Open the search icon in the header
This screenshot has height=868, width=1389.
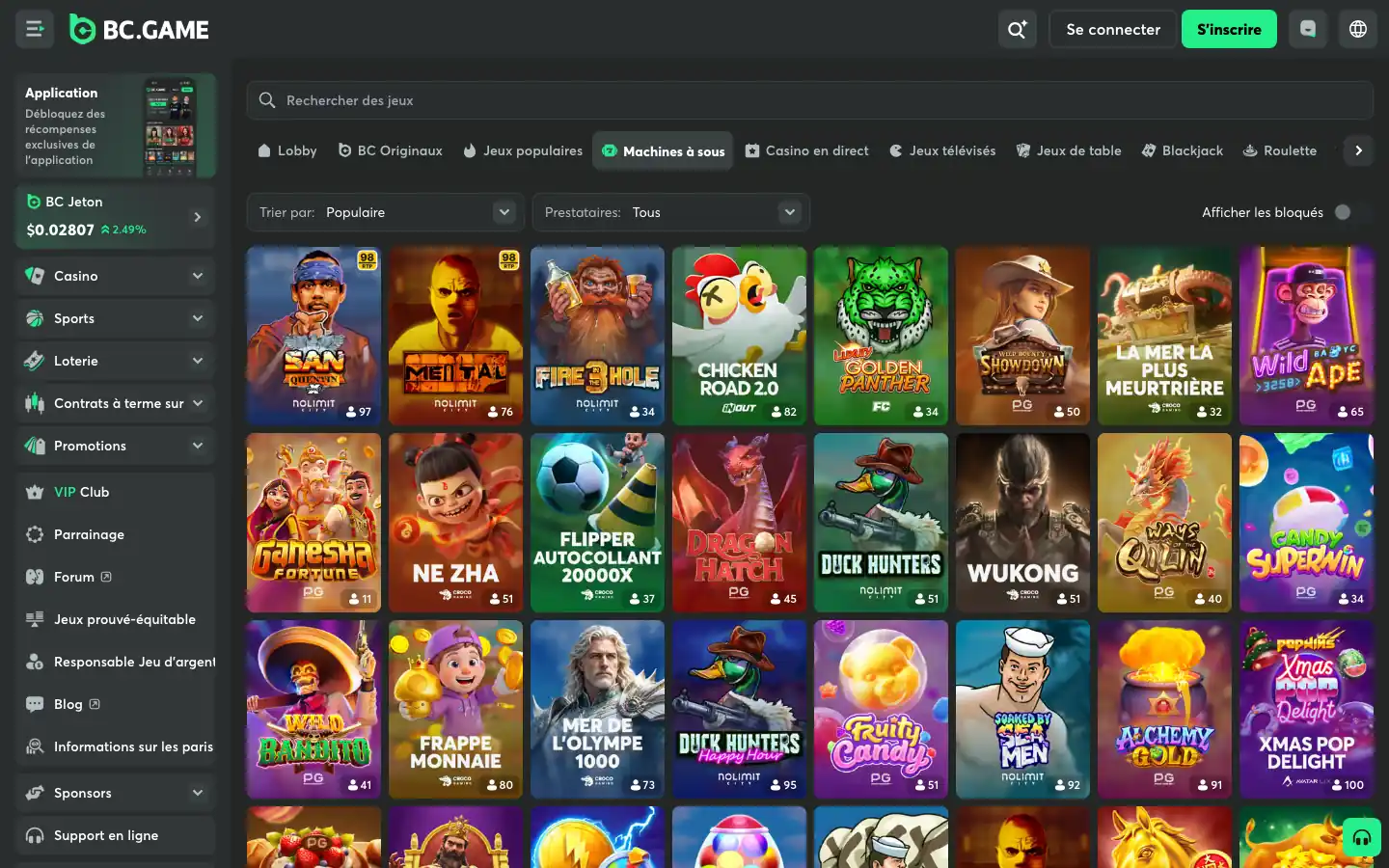(x=1017, y=29)
